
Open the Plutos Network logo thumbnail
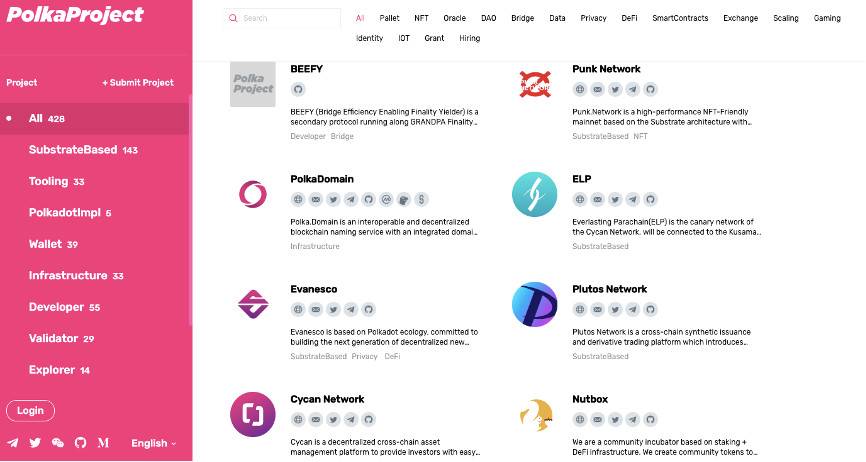(534, 305)
